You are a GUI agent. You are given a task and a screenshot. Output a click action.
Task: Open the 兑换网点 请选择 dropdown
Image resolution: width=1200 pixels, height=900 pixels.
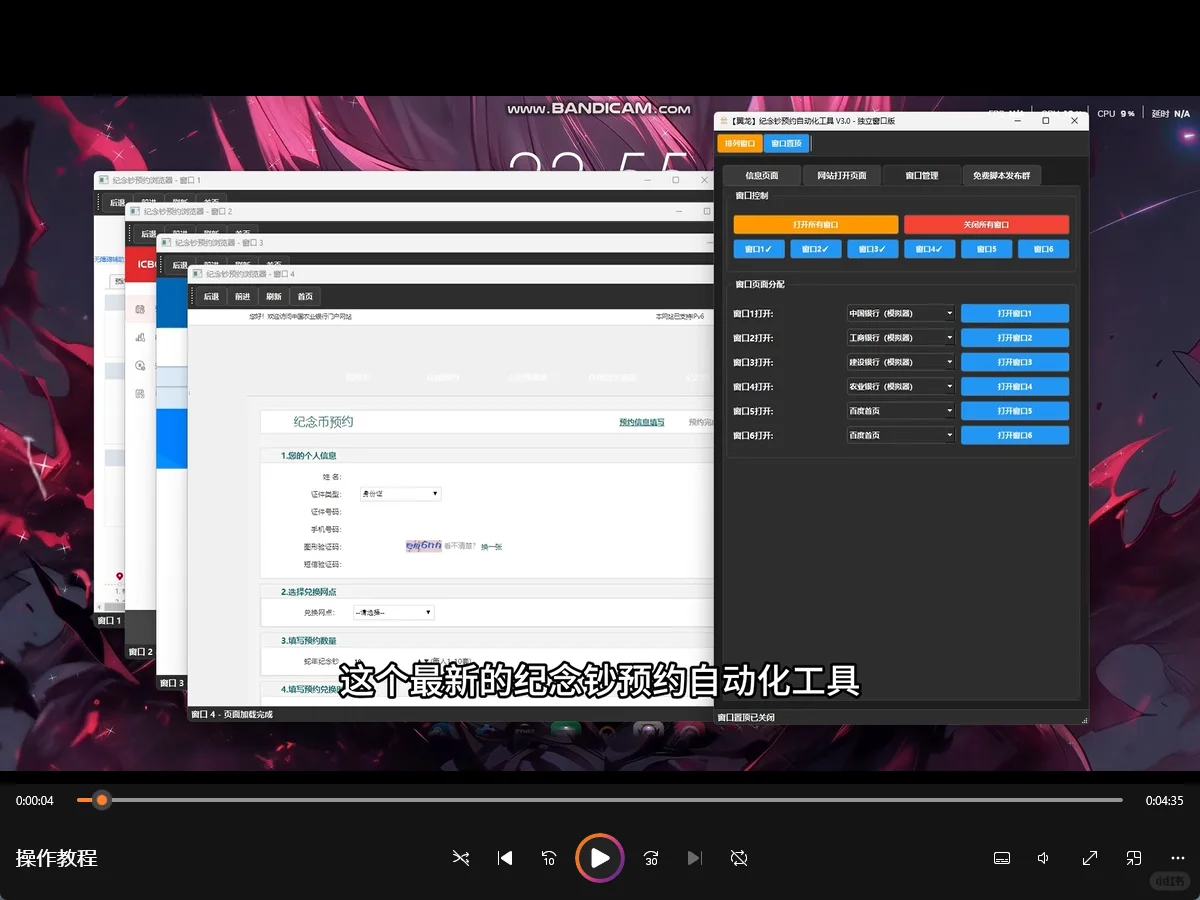click(393, 612)
